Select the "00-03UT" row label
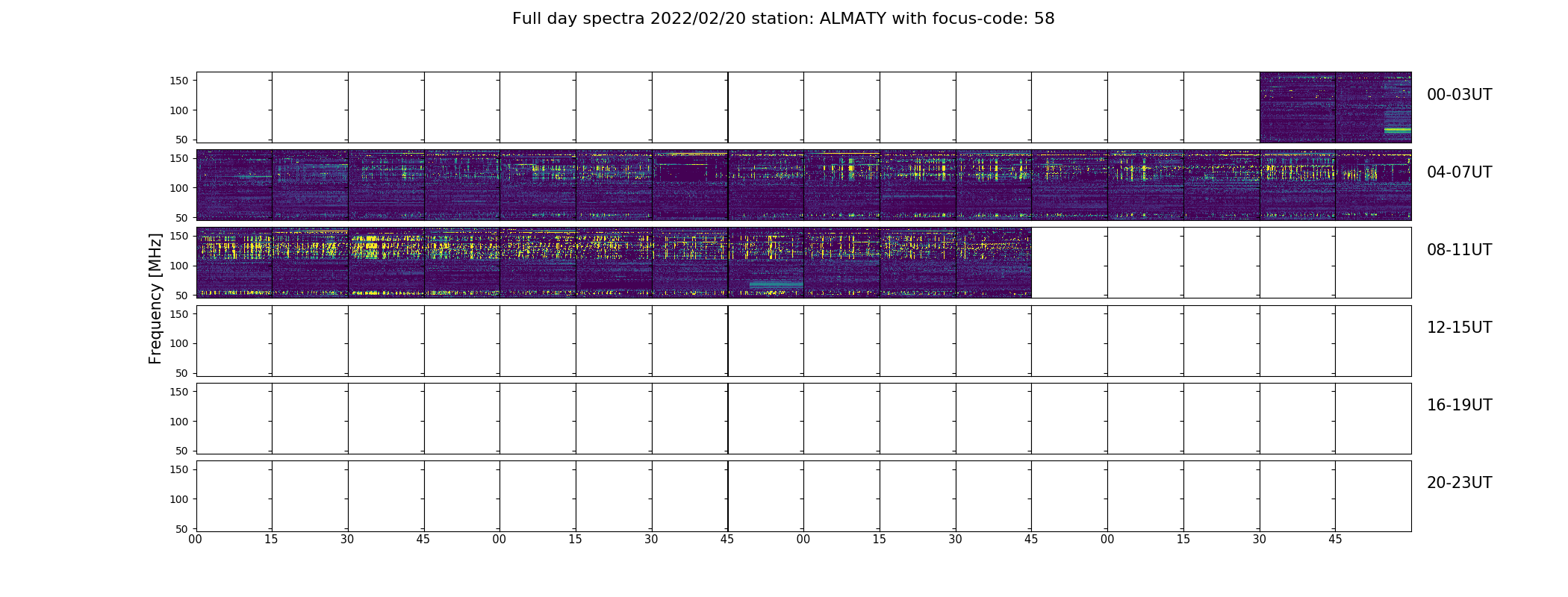 coord(1459,95)
